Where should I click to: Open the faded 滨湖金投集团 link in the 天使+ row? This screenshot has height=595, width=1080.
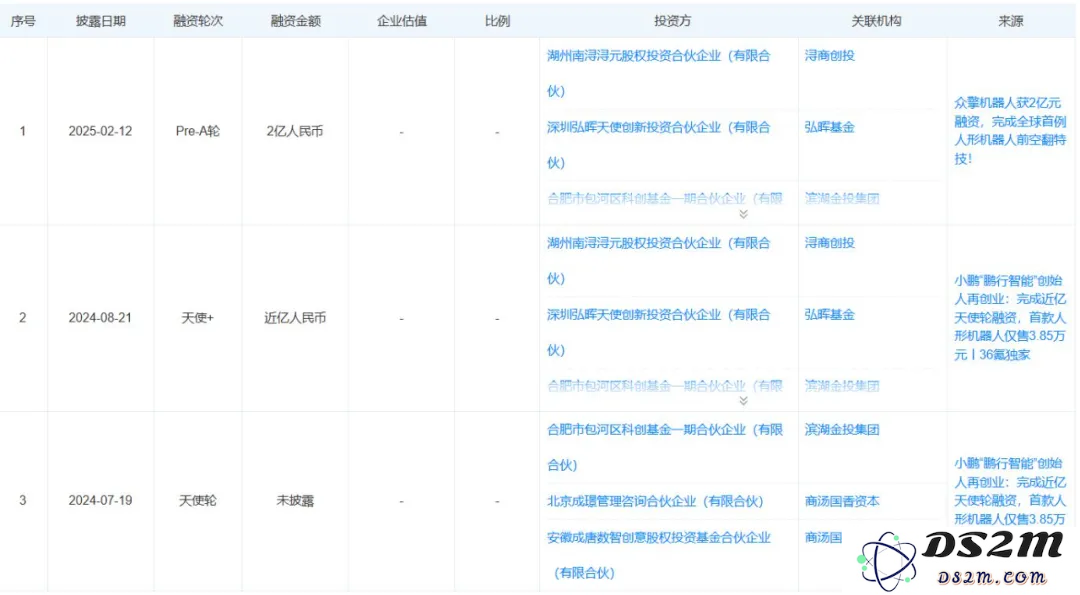click(842, 386)
